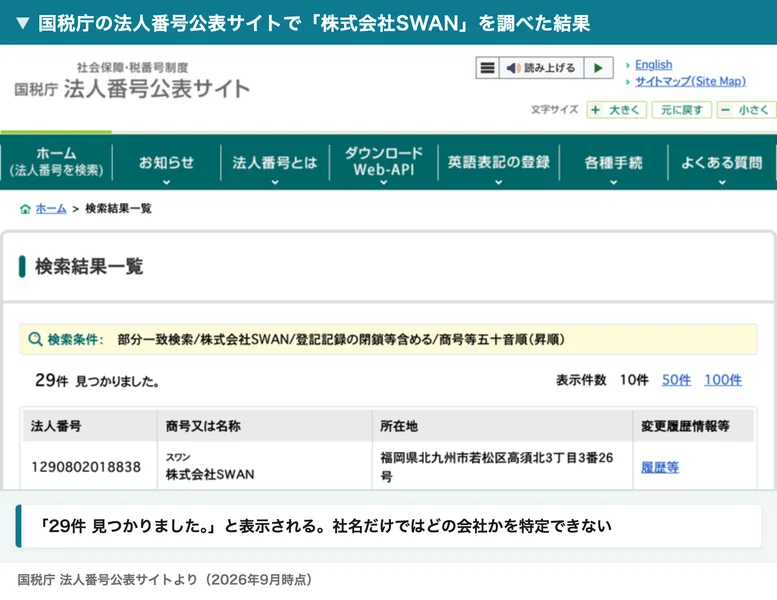
Task: Show 50件 results per page
Action: tap(676, 380)
